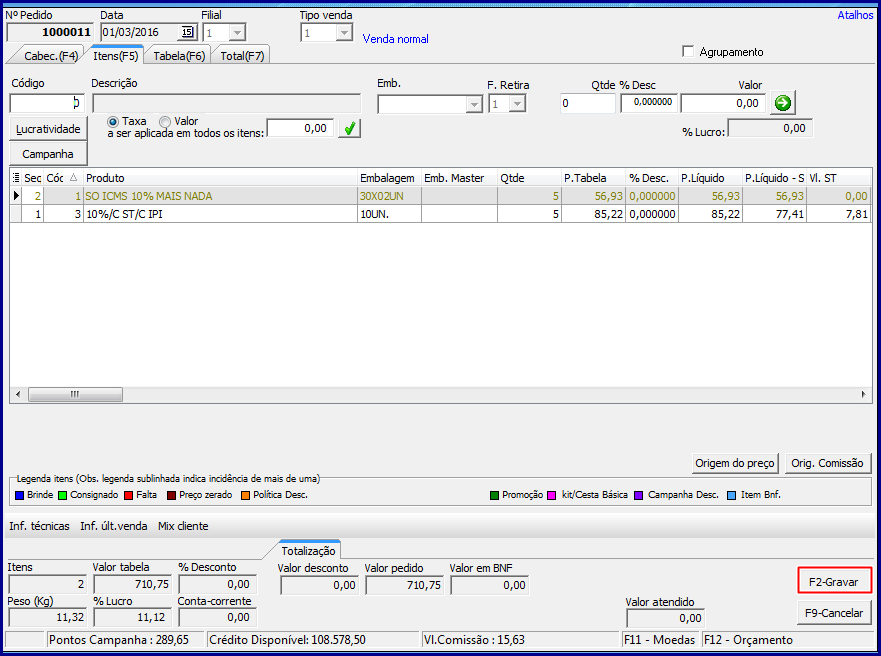Click the Nº Pedido field 1000011
Image resolution: width=881 pixels, height=656 pixels.
click(51, 33)
